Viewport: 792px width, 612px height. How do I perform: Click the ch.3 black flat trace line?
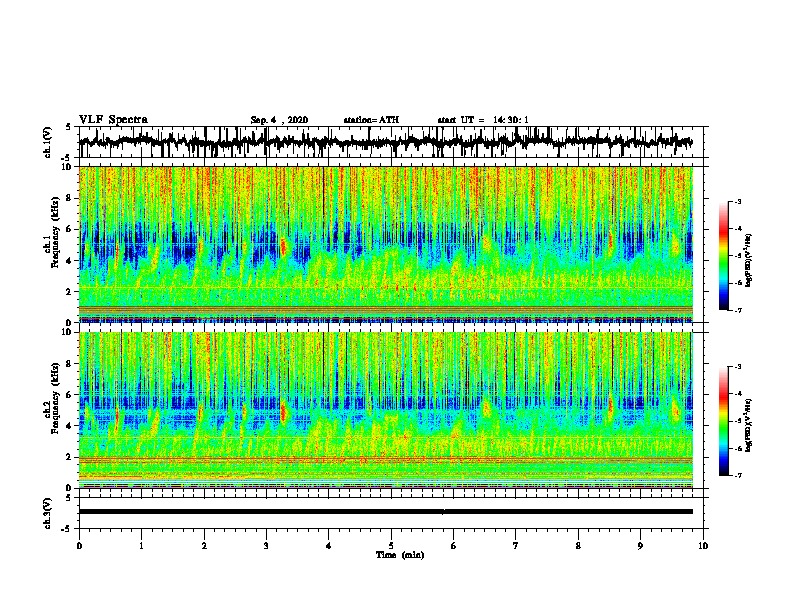coord(386,512)
